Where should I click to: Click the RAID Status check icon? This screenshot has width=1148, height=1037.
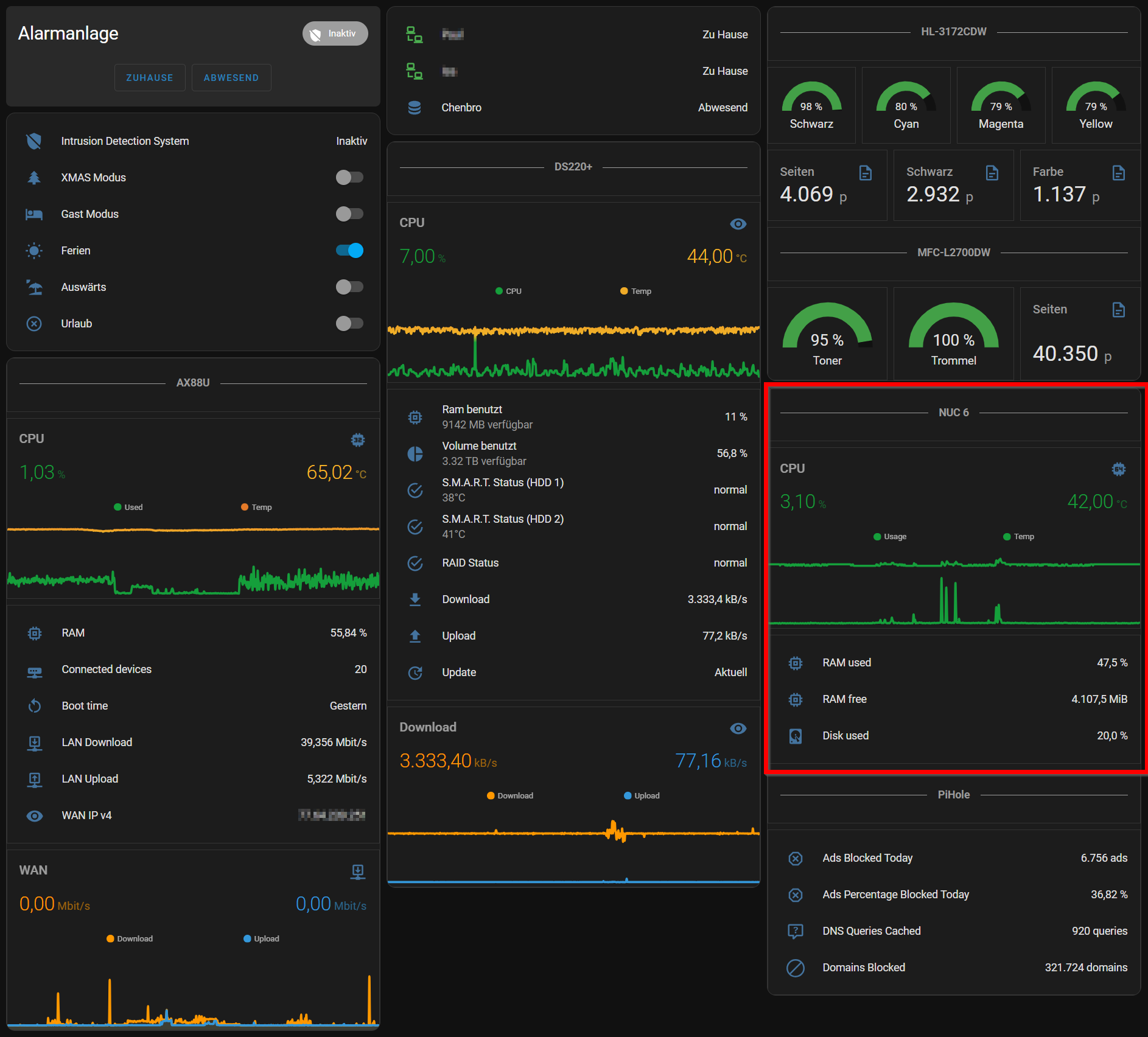pos(415,564)
